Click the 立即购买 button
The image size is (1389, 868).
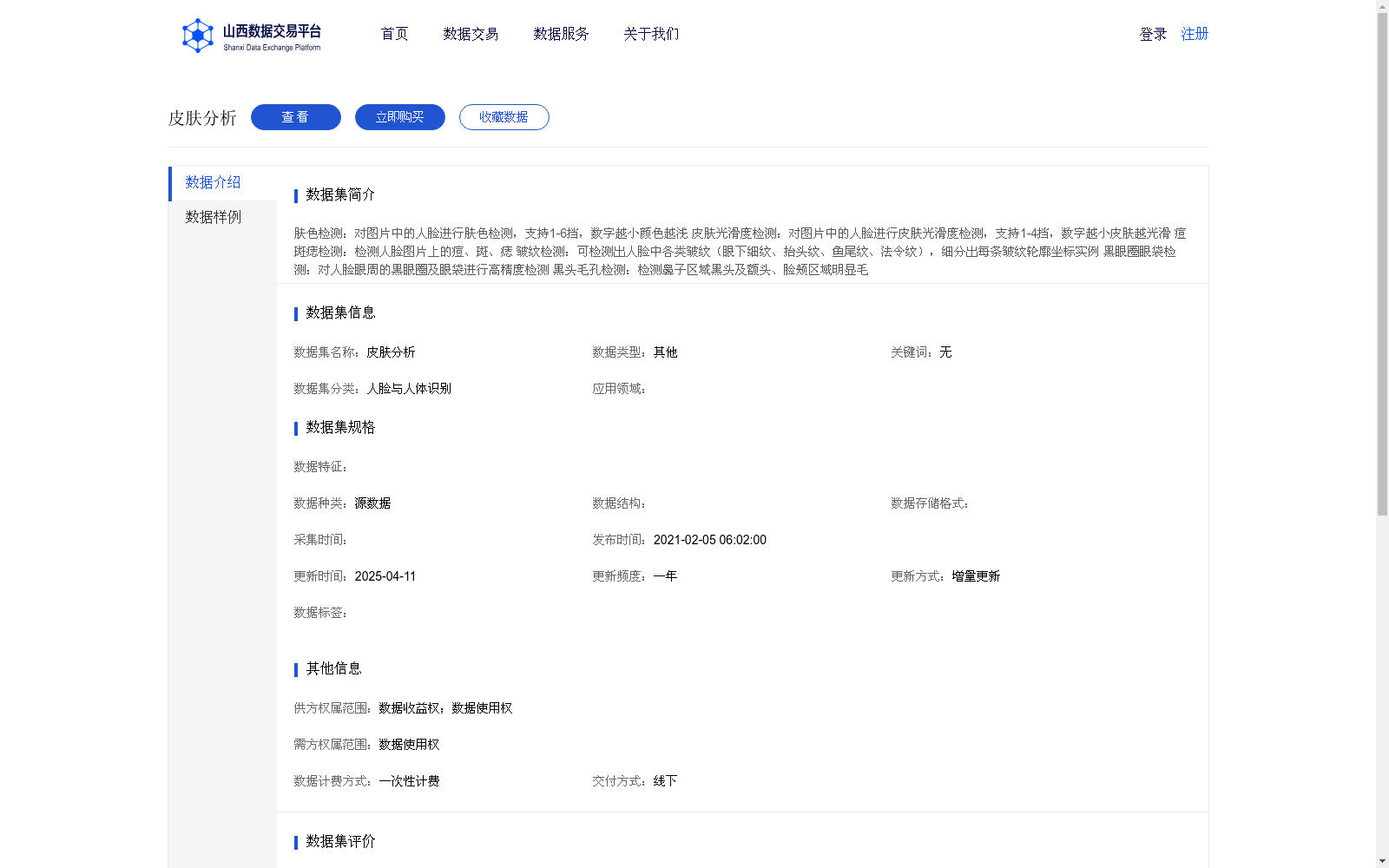pyautogui.click(x=400, y=117)
